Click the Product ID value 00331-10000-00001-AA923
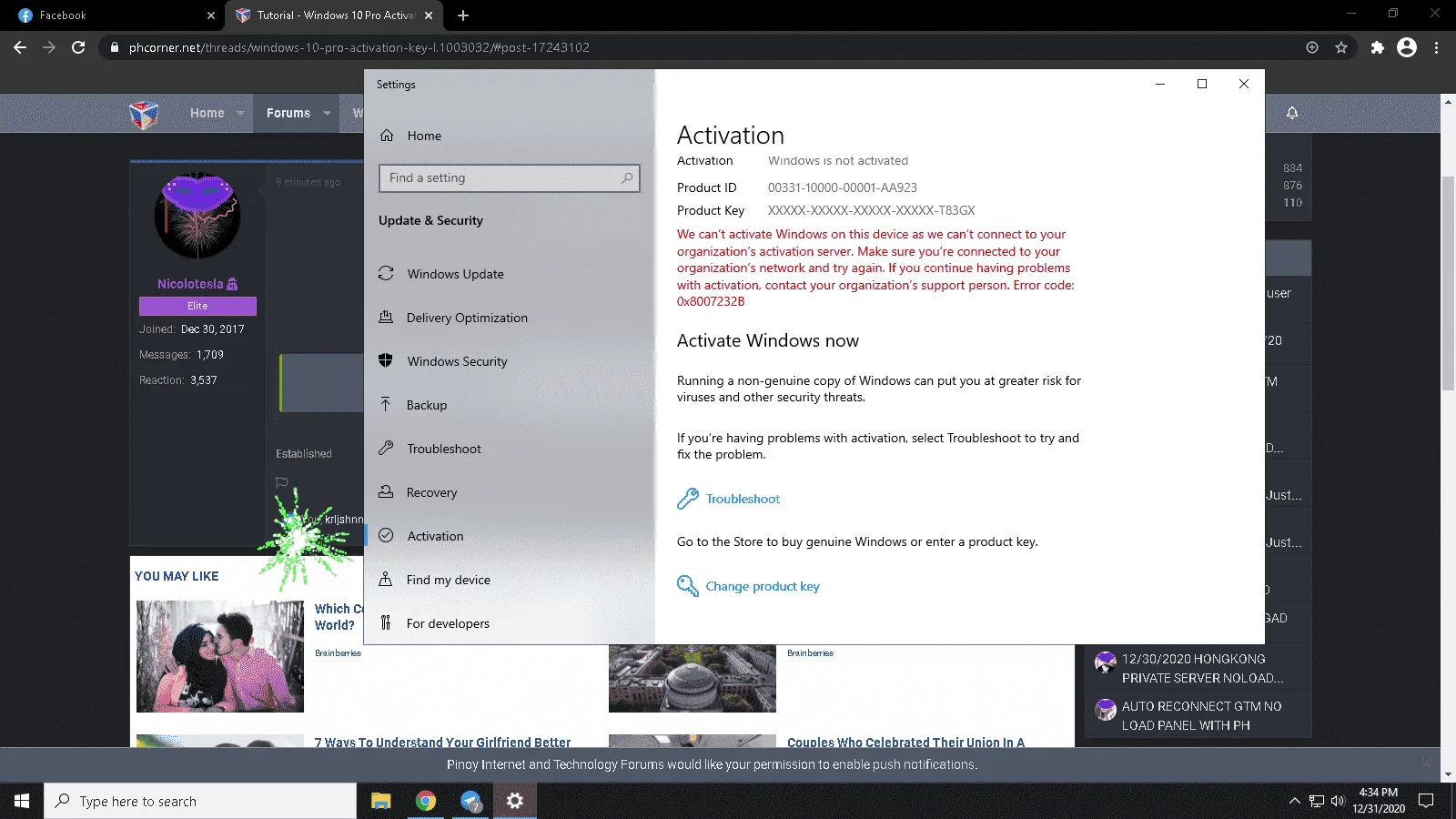Screen dimensions: 1456x819 tap(843, 187)
